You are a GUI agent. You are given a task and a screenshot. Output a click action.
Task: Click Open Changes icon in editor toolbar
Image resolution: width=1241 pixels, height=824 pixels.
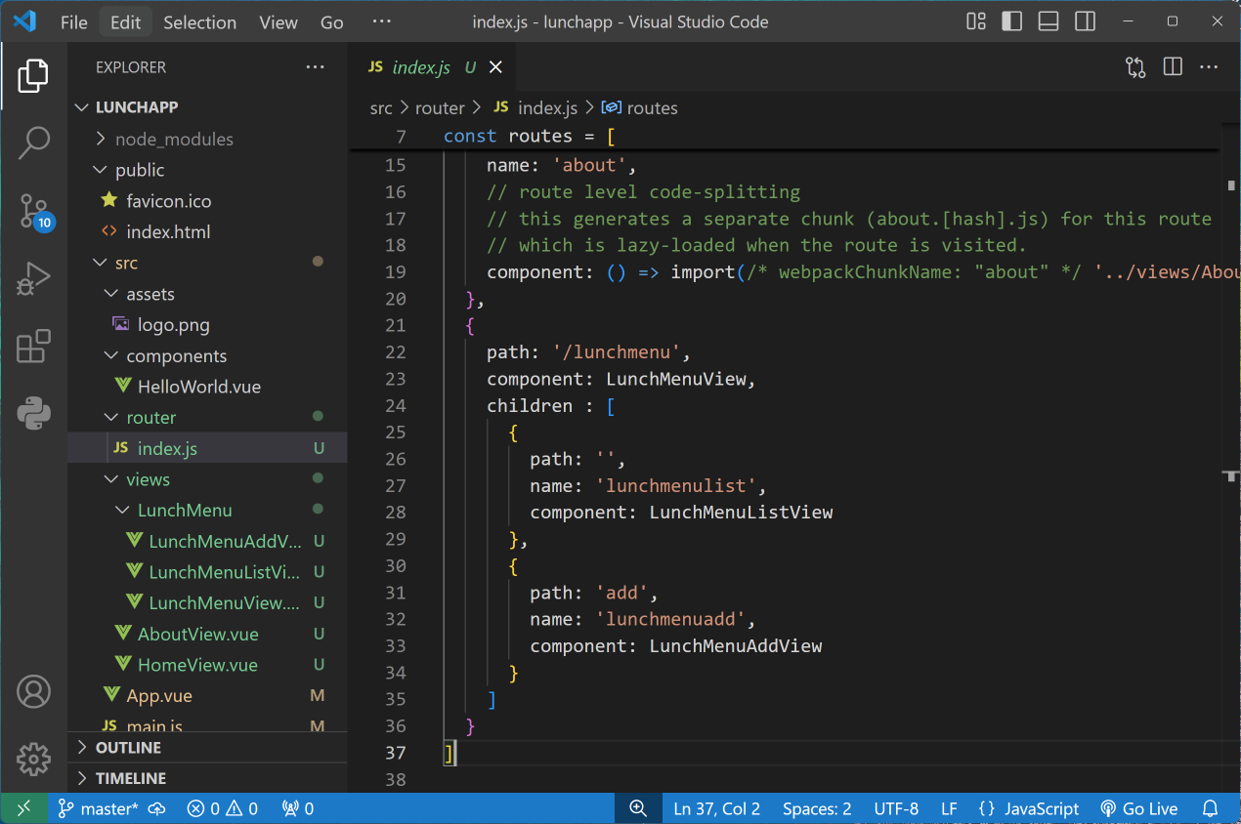pos(1136,67)
